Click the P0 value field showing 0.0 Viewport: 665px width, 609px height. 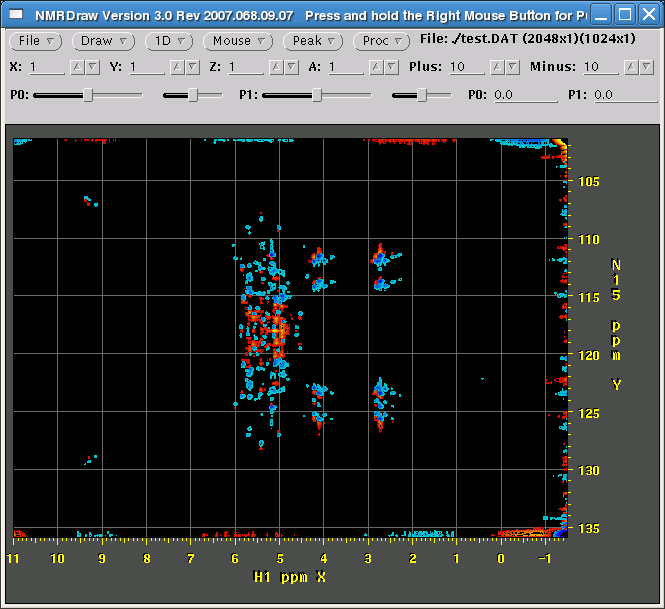[x=525, y=95]
